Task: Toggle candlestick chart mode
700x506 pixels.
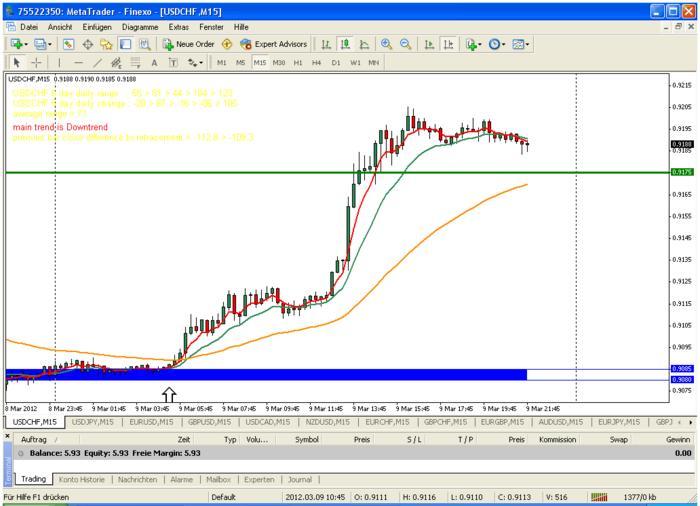Action: pos(345,44)
